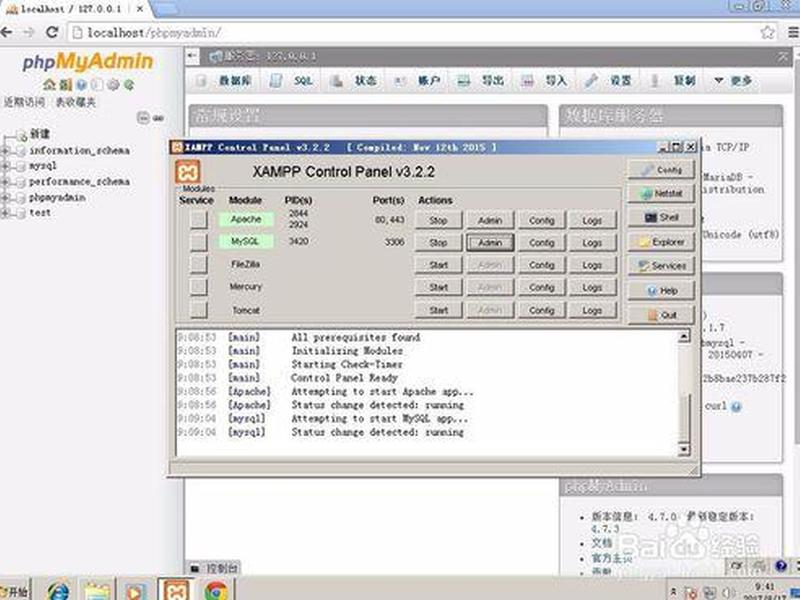
Task: Open the 表收藏夹 sidebar tab
Action: click(75, 102)
